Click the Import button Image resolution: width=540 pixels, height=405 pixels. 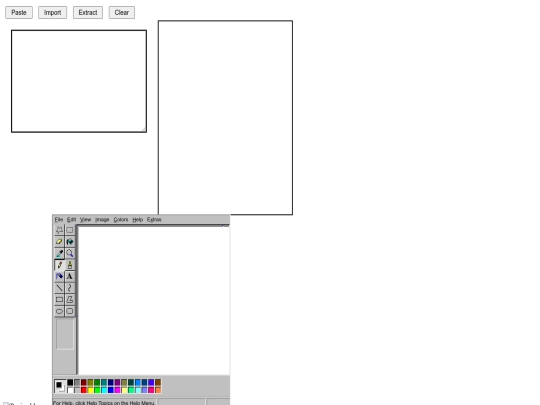pyautogui.click(x=52, y=12)
